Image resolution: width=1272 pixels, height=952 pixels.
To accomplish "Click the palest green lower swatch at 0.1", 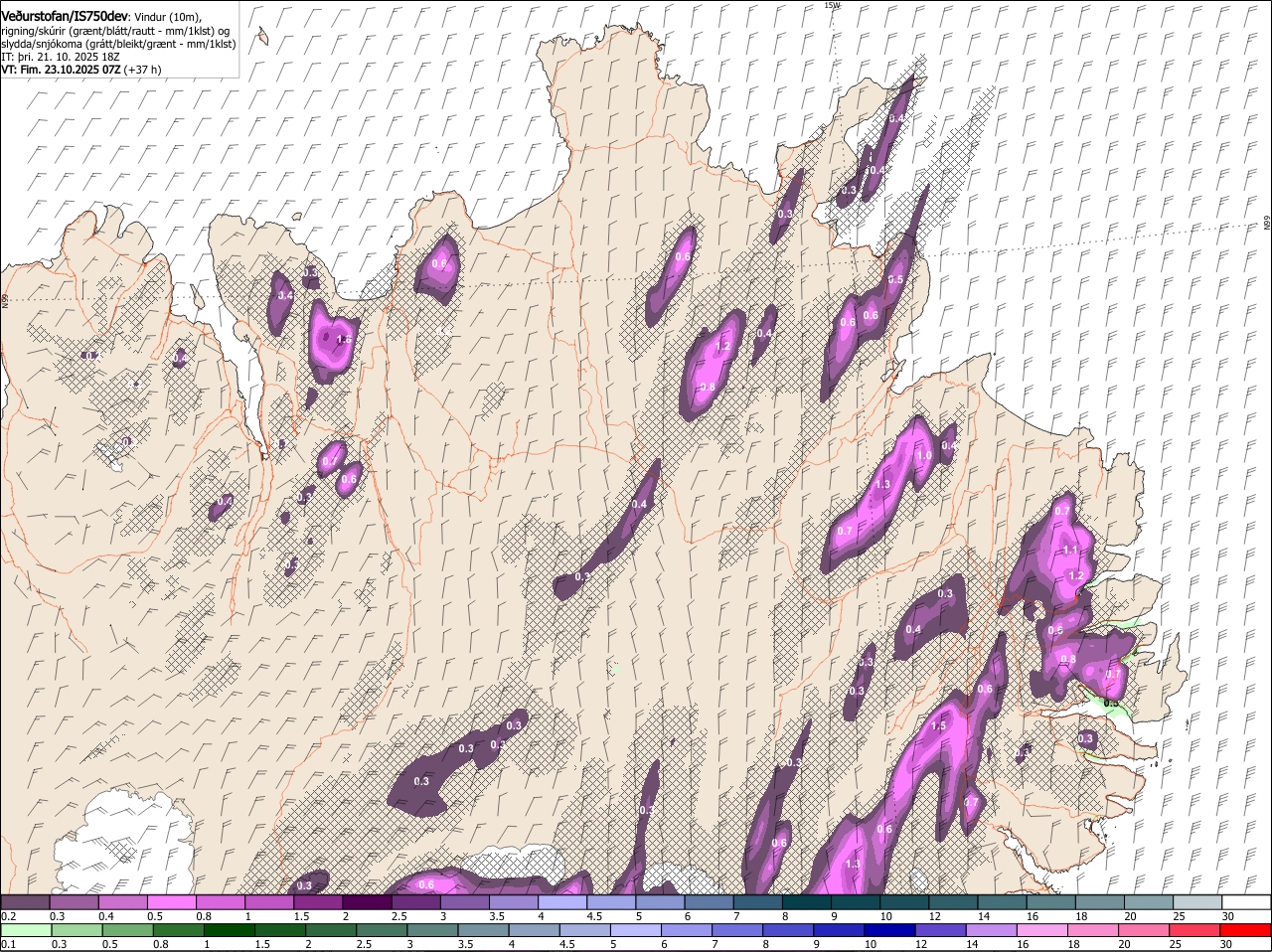I will click(26, 930).
